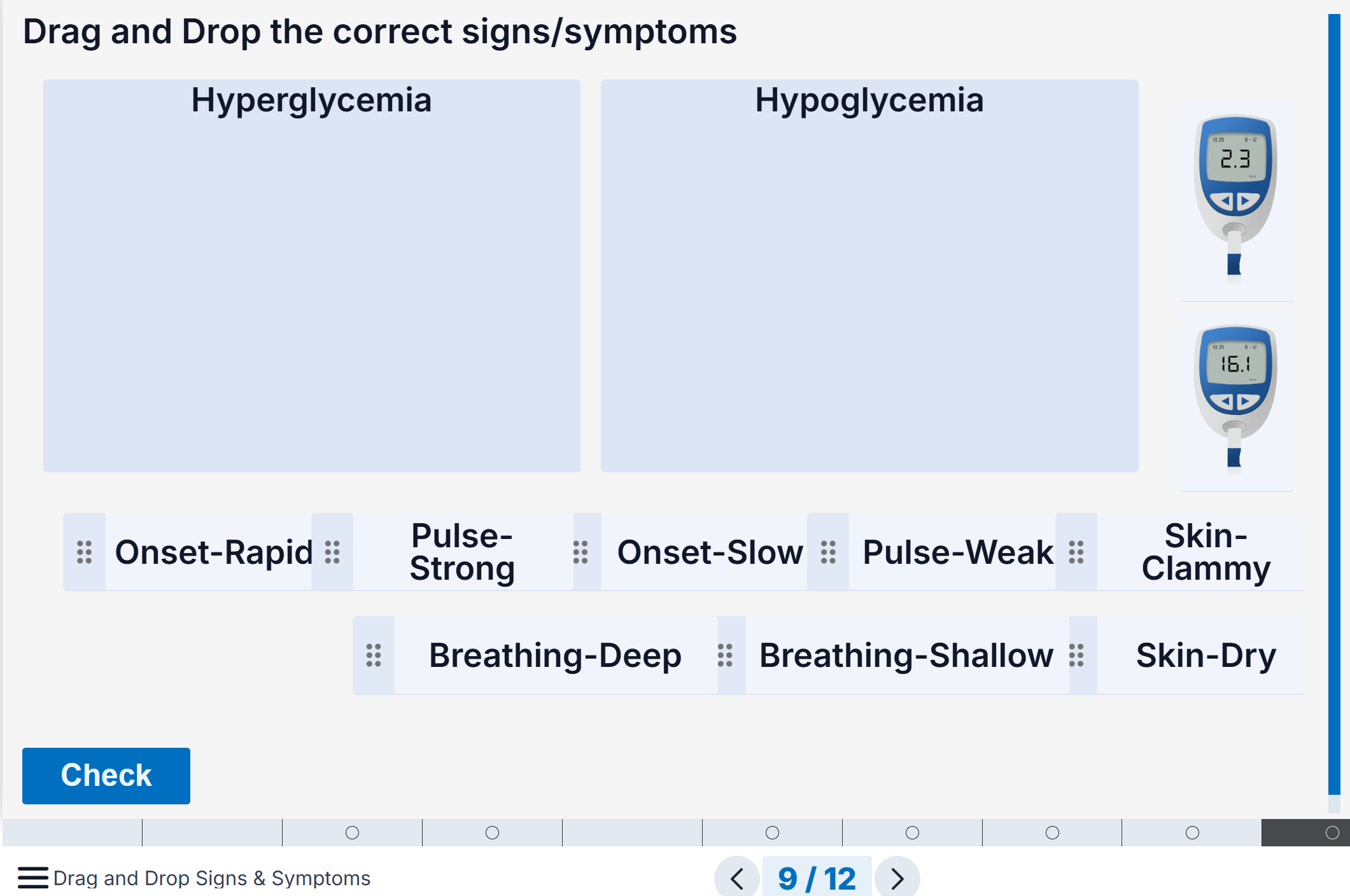Click the Onset-Slow grip handle icon
This screenshot has height=896, width=1350.
(x=580, y=552)
